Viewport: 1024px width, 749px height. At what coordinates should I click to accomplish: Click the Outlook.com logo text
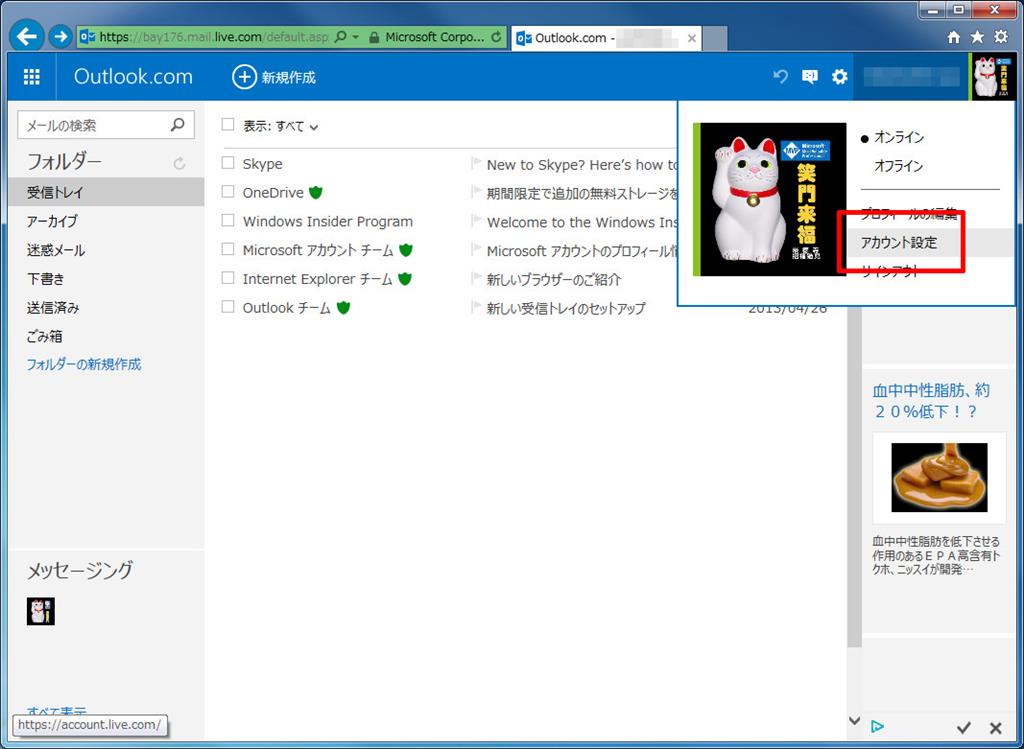tap(133, 76)
